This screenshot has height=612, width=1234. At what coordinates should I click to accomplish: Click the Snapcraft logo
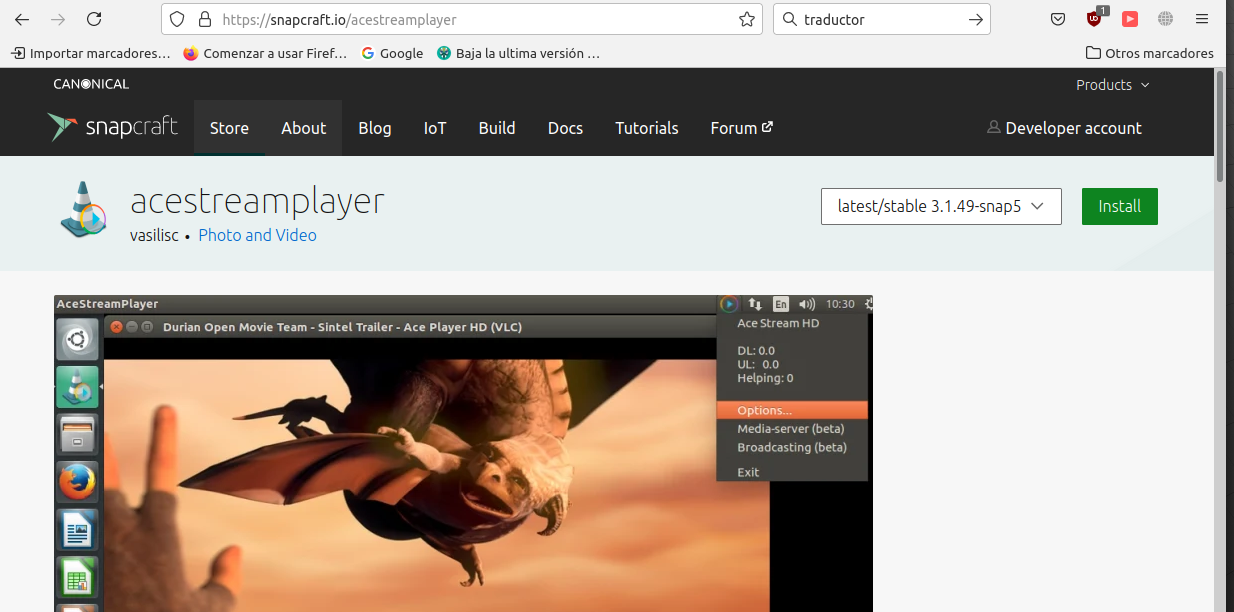coord(112,127)
